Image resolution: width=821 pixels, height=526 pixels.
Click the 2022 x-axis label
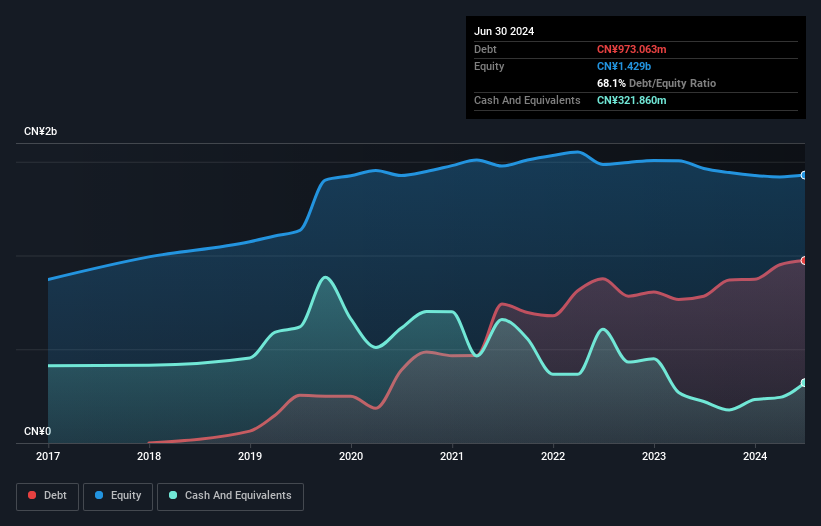pos(553,456)
